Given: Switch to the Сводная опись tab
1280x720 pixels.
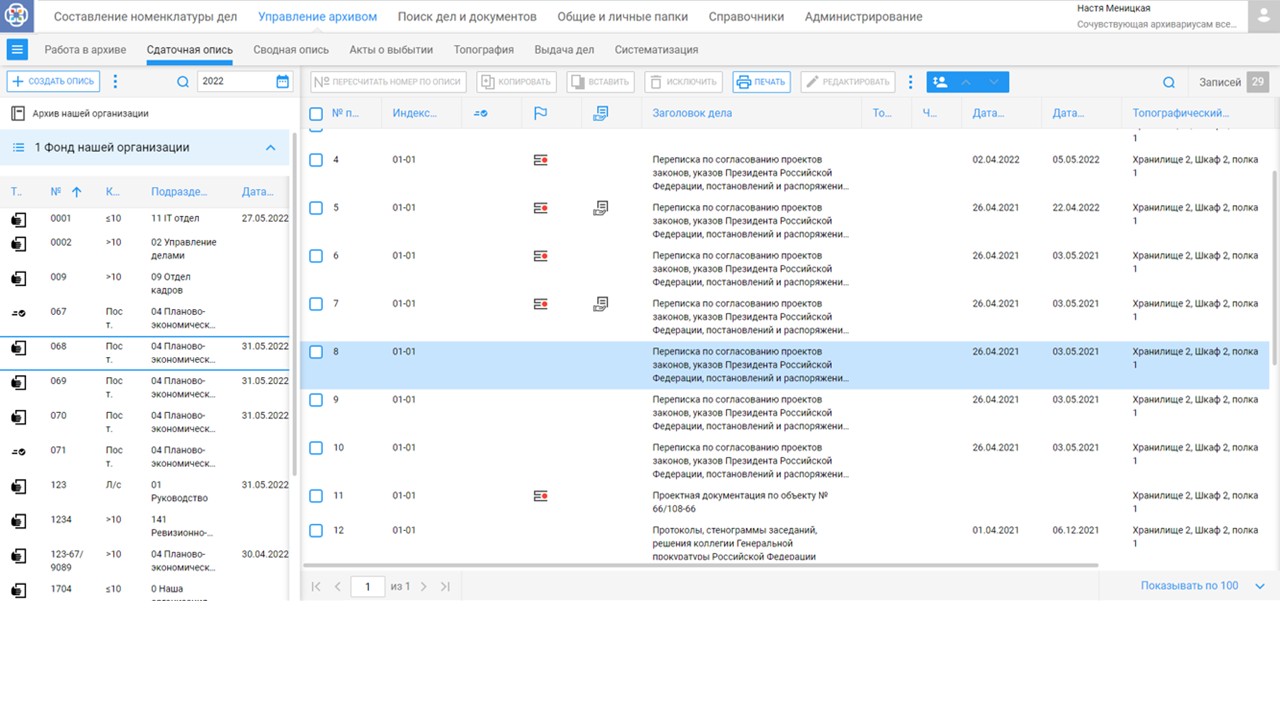Looking at the screenshot, I should [x=290, y=49].
